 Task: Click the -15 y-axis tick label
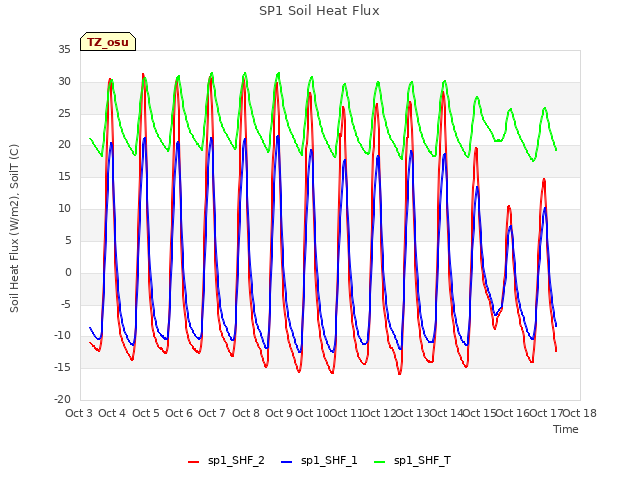(x=62, y=368)
